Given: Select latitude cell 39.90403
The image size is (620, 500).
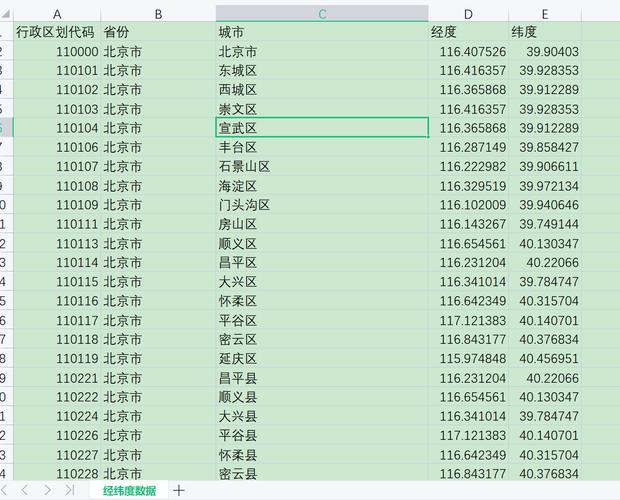Looking at the screenshot, I should (x=545, y=51).
